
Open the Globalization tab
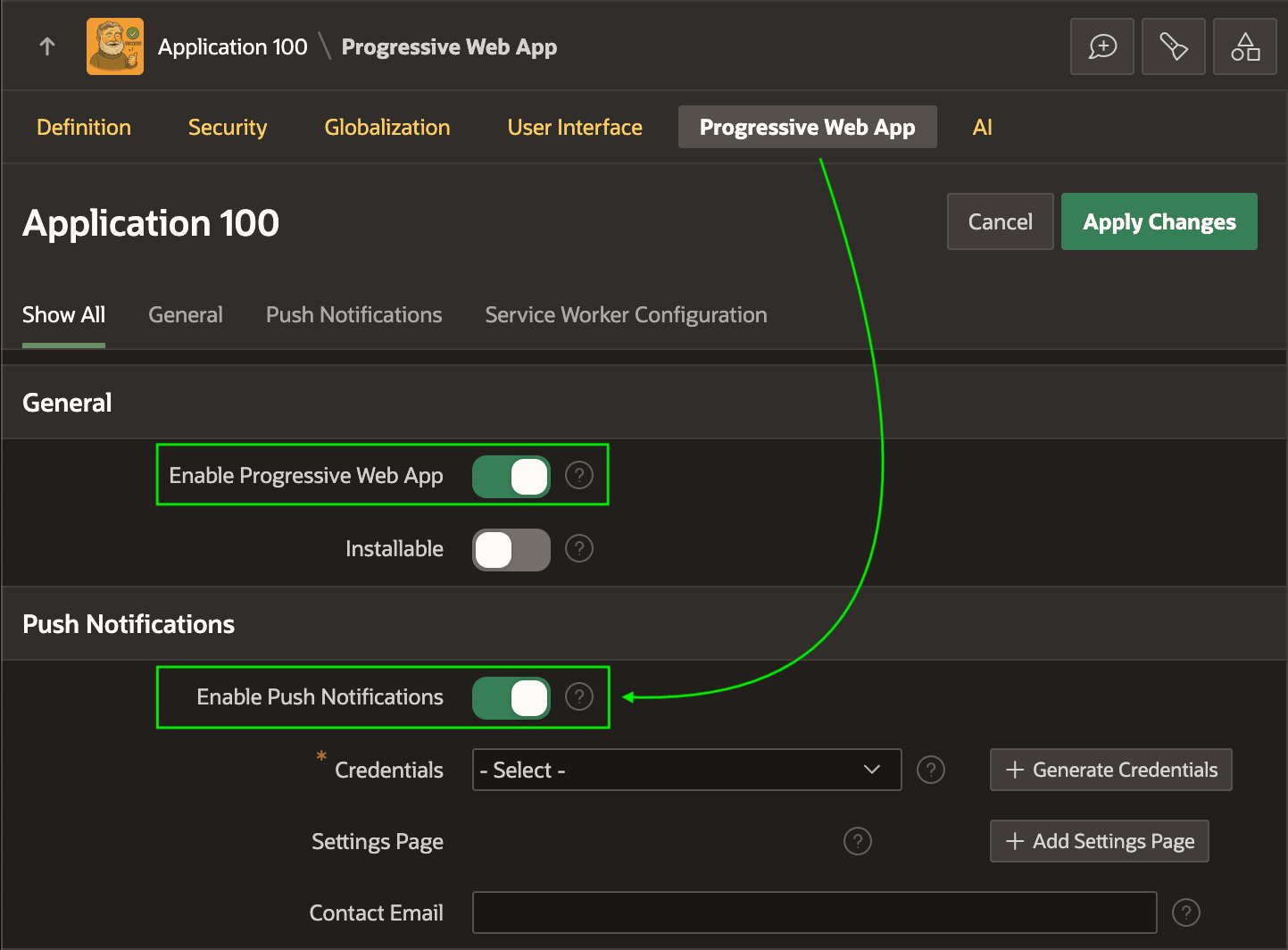(387, 127)
